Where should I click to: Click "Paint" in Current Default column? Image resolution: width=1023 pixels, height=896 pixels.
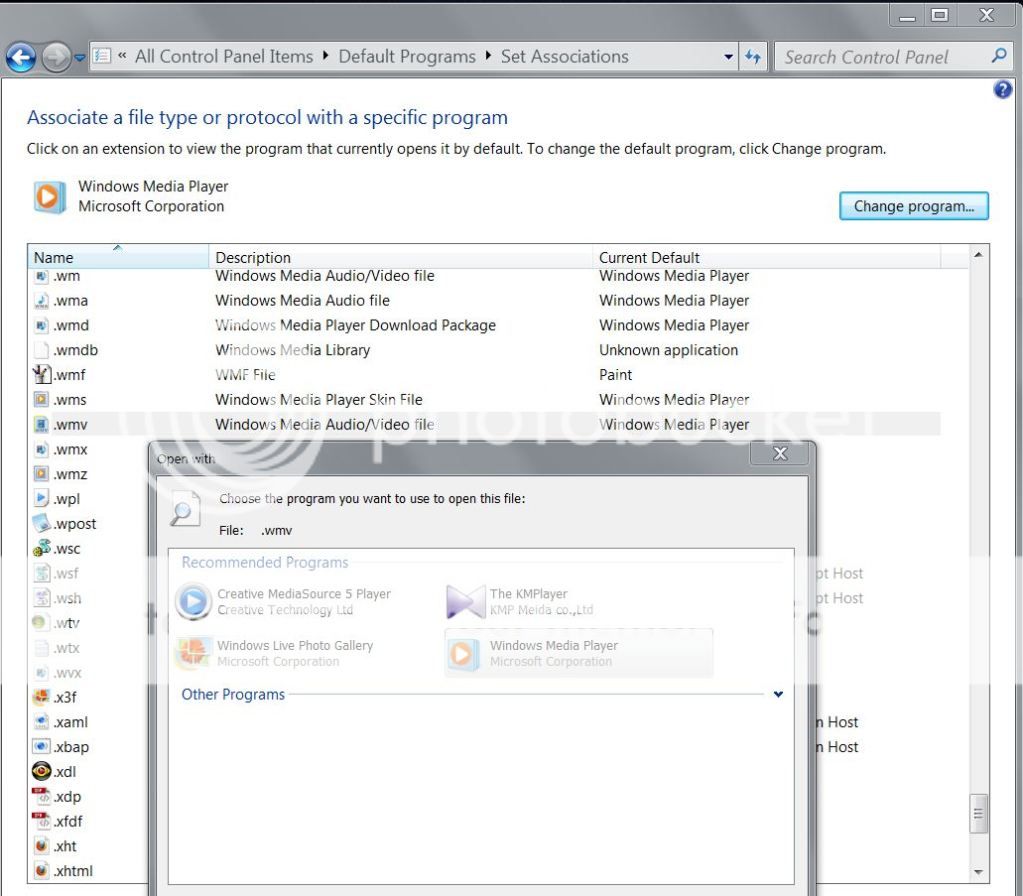pos(616,375)
